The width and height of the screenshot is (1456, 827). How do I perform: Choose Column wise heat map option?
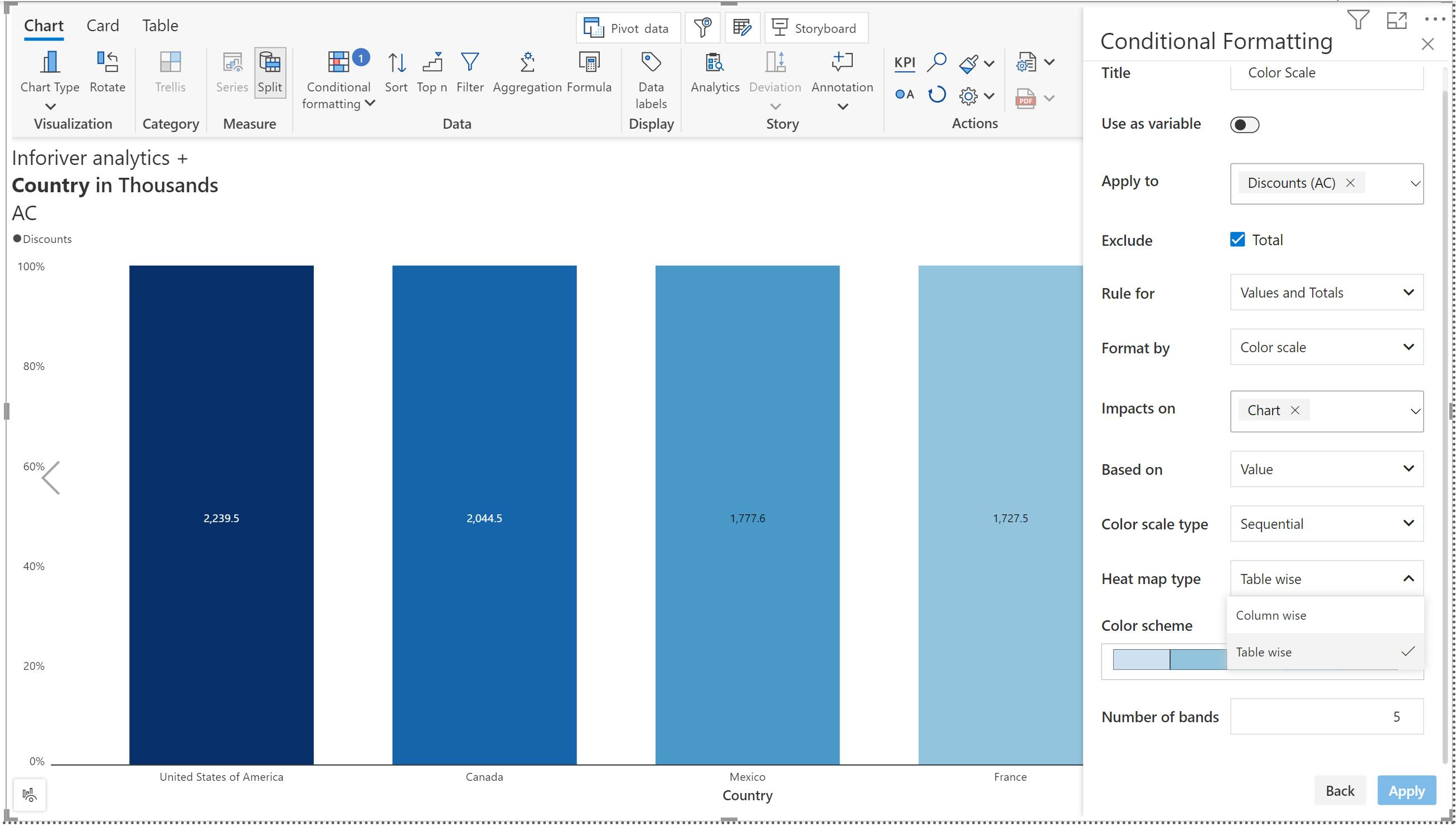click(1271, 615)
